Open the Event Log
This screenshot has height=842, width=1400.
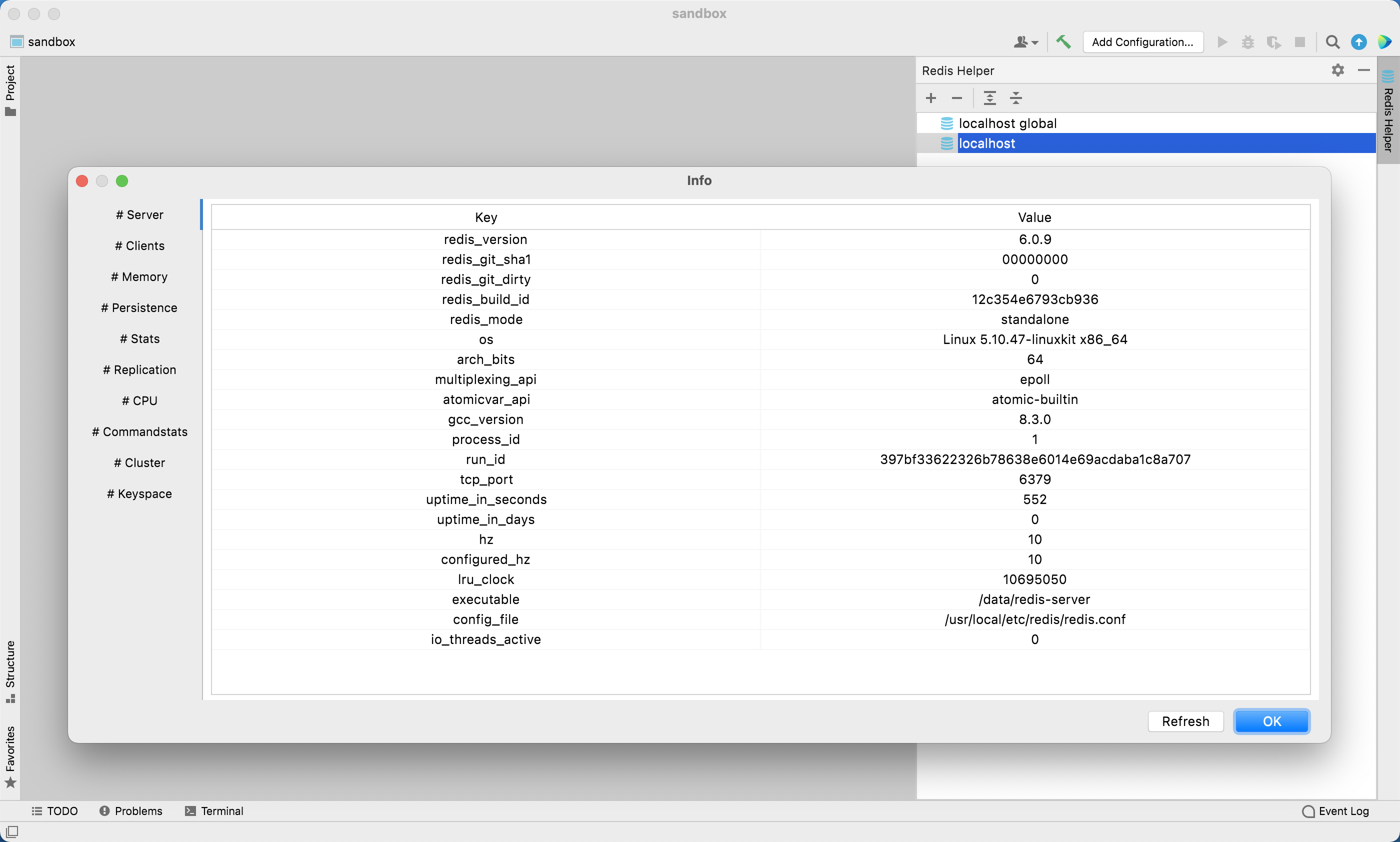(x=1336, y=811)
